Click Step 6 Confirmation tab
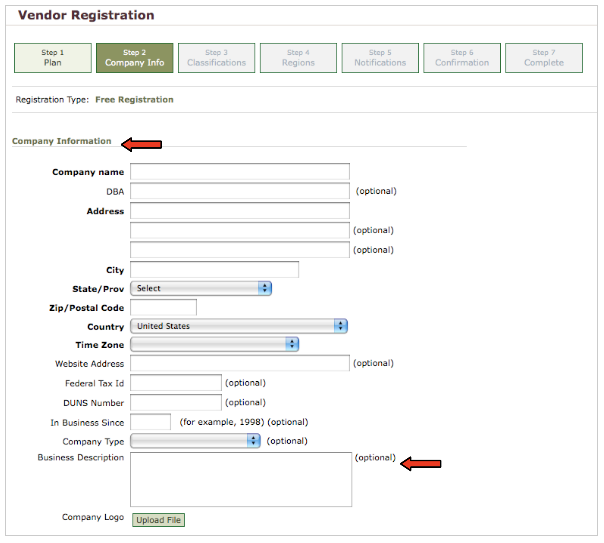 coord(461,58)
